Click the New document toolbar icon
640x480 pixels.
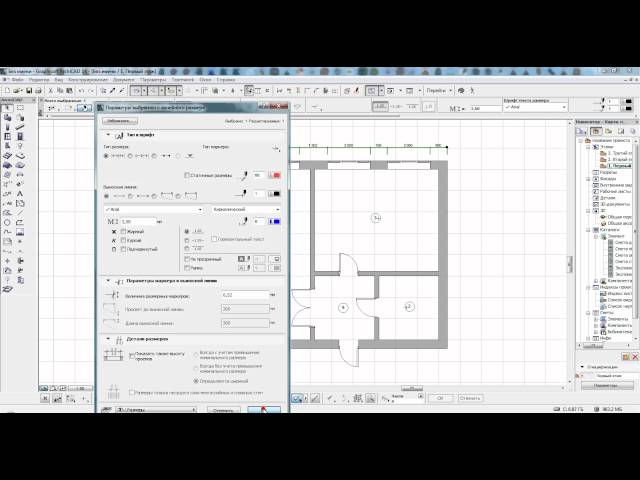(7, 91)
